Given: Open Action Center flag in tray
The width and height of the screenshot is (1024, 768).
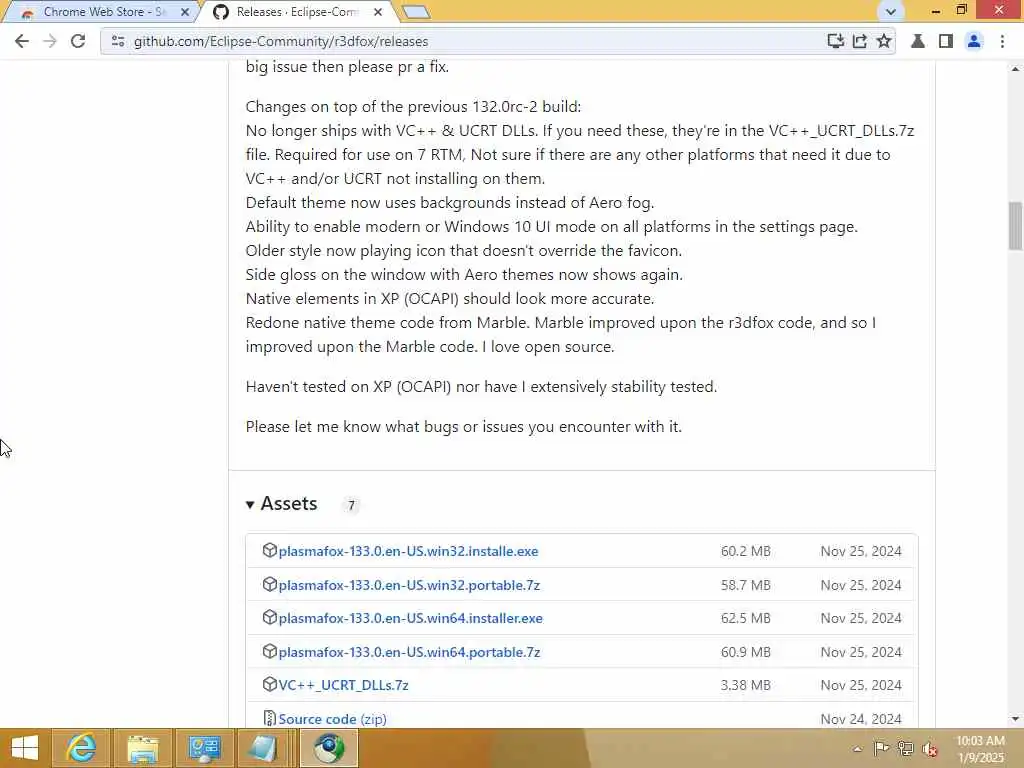Looking at the screenshot, I should coord(881,748).
